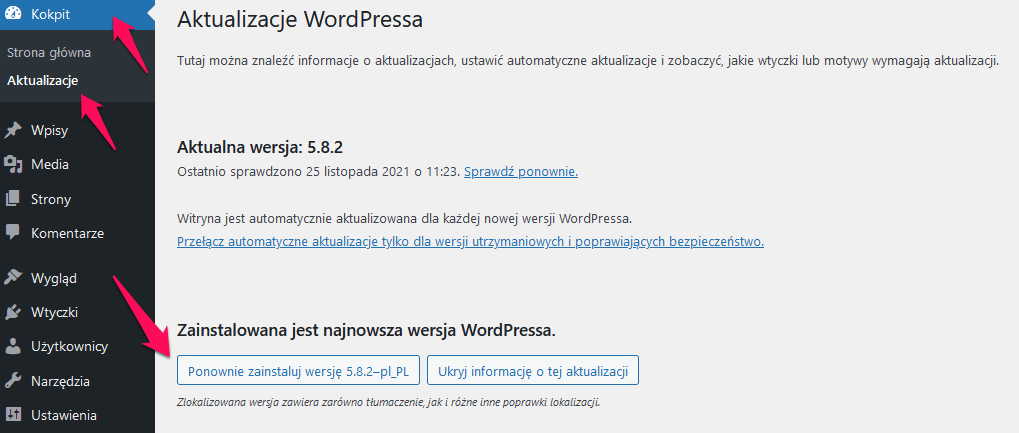1019x433 pixels.
Task: Open the Strony menu label
Action: [x=51, y=199]
